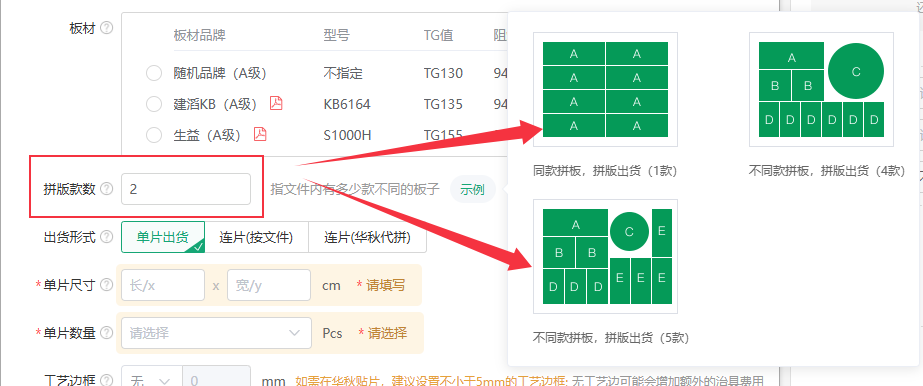Click the 不同款拼板 (4款) example thumbnail
923x386 pixels.
click(x=821, y=89)
